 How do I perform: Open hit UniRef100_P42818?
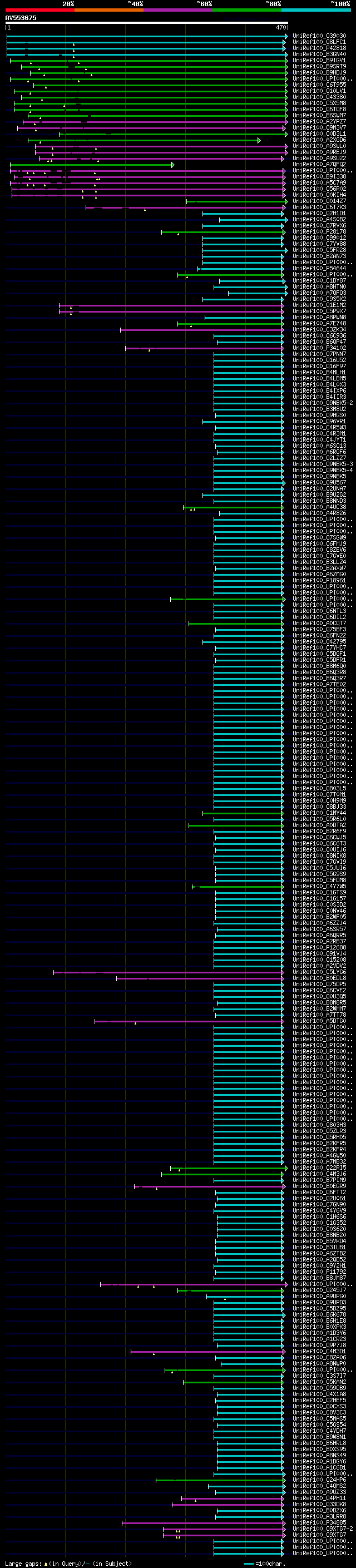tap(319, 48)
